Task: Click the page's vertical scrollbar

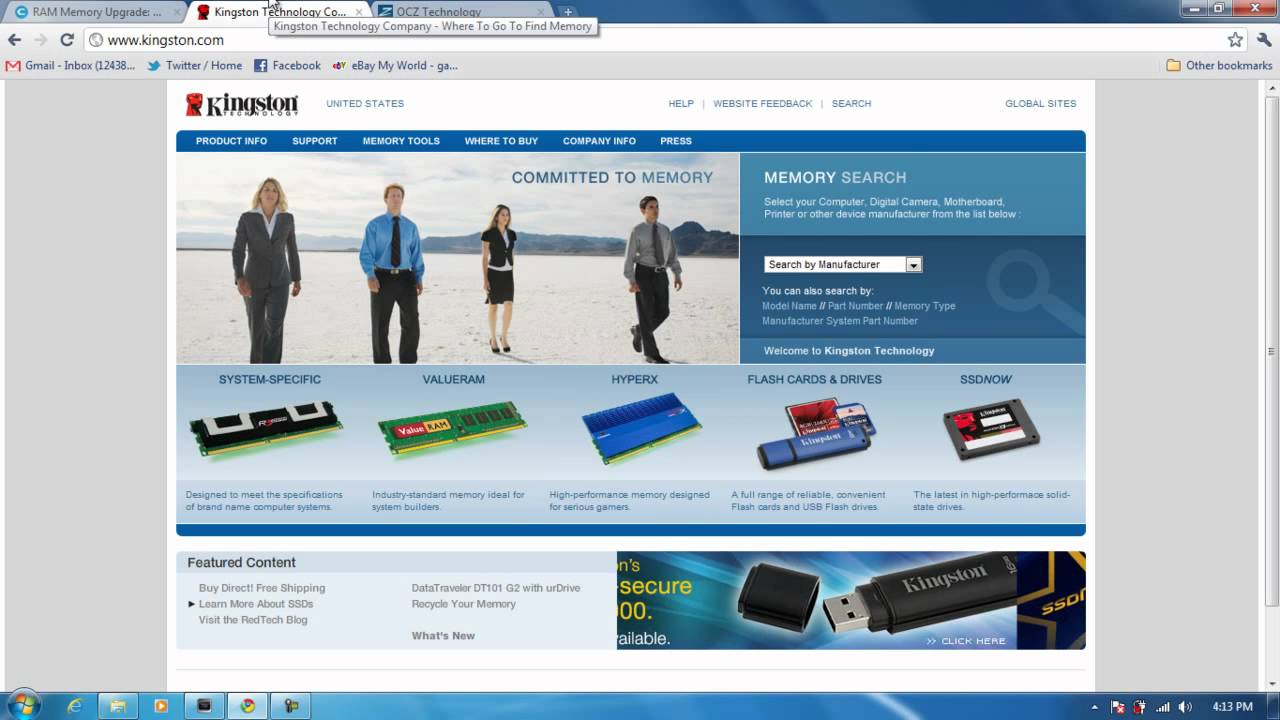Action: coord(1272,350)
